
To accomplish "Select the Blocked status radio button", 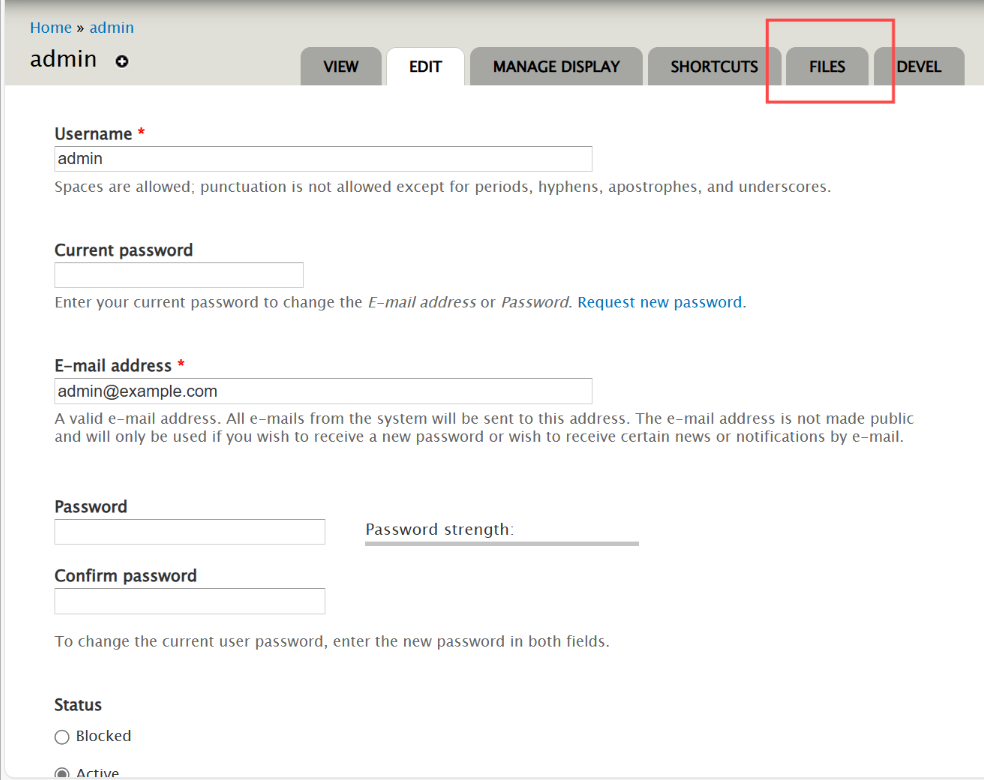I will pyautogui.click(x=62, y=737).
